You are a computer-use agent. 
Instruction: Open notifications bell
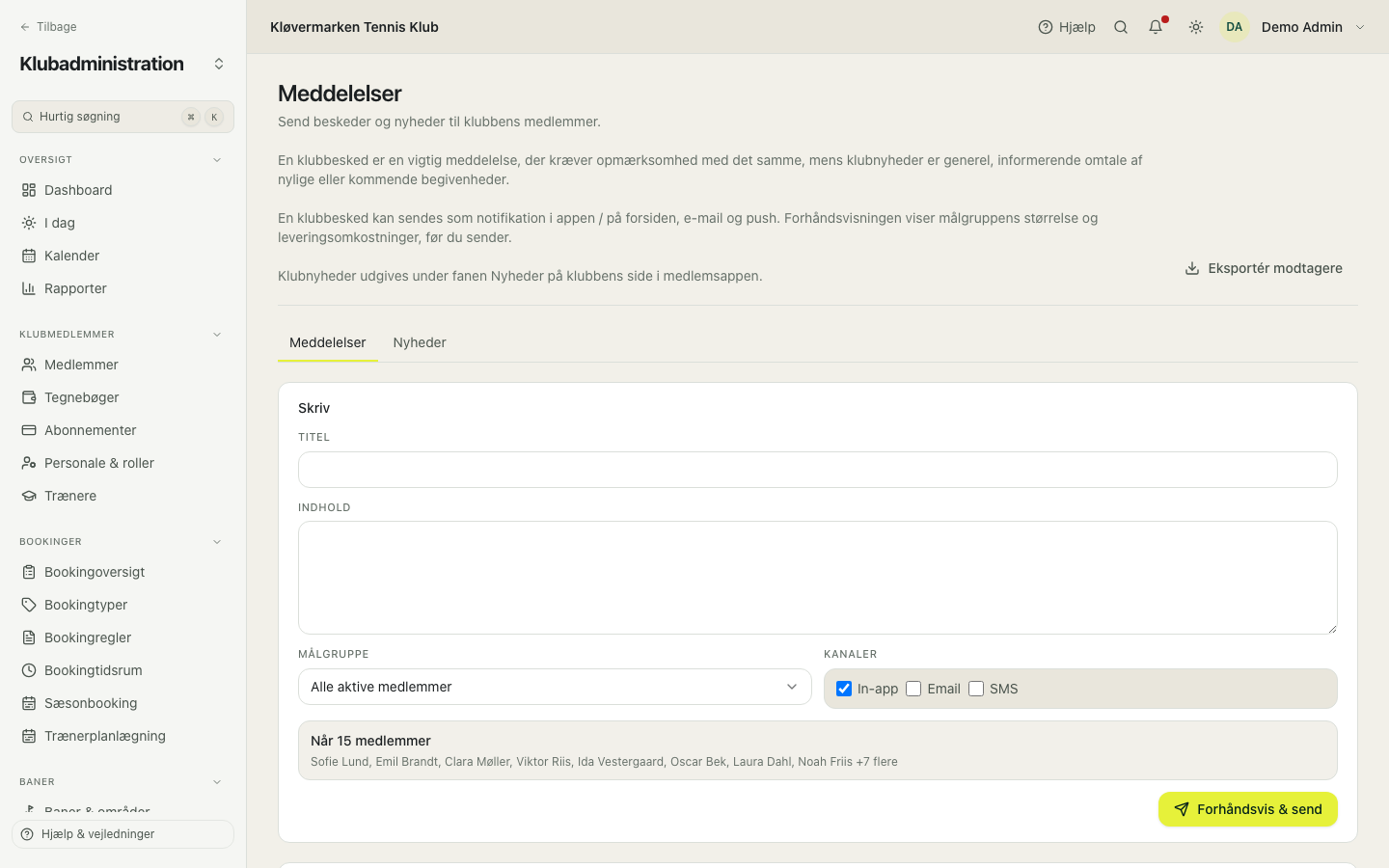click(1156, 27)
